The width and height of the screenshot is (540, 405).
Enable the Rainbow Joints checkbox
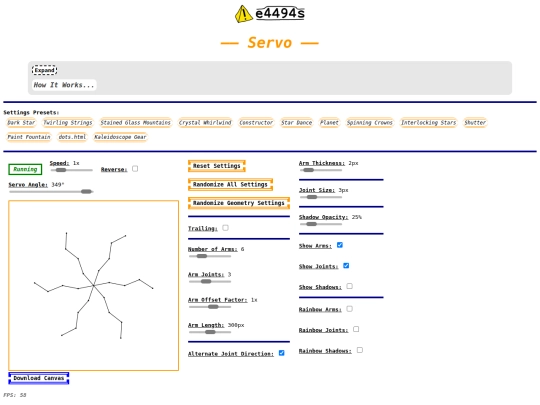356,330
